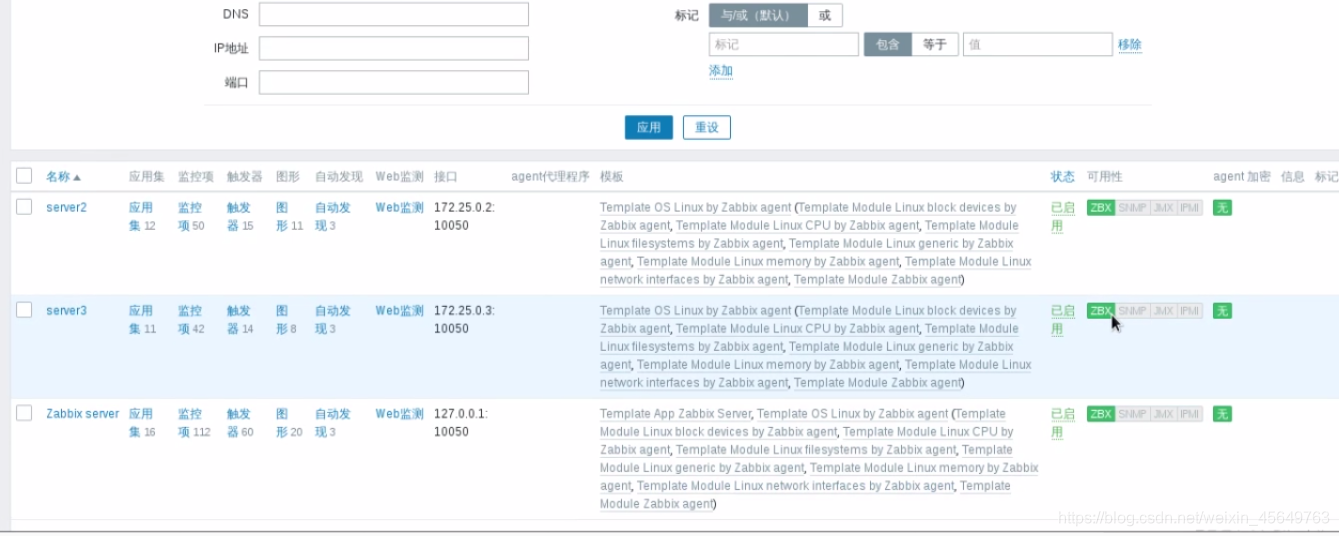Open 图形 for server2

[x=282, y=216]
